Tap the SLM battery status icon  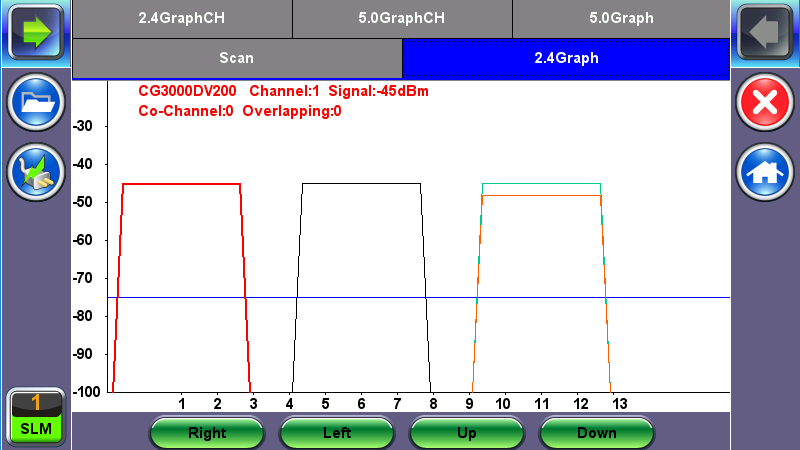(x=36, y=418)
